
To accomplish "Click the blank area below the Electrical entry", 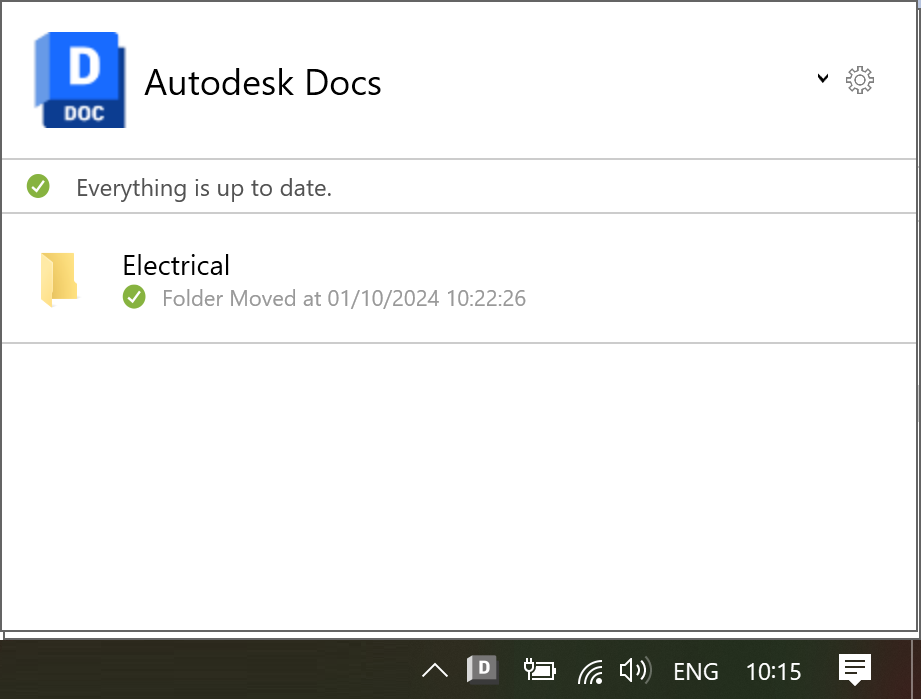I will pos(460,480).
